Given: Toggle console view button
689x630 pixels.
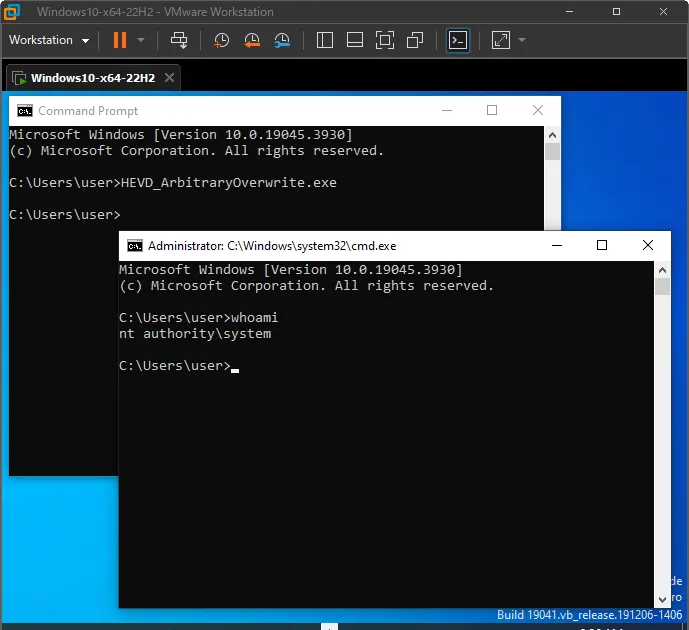Looking at the screenshot, I should coord(458,40).
